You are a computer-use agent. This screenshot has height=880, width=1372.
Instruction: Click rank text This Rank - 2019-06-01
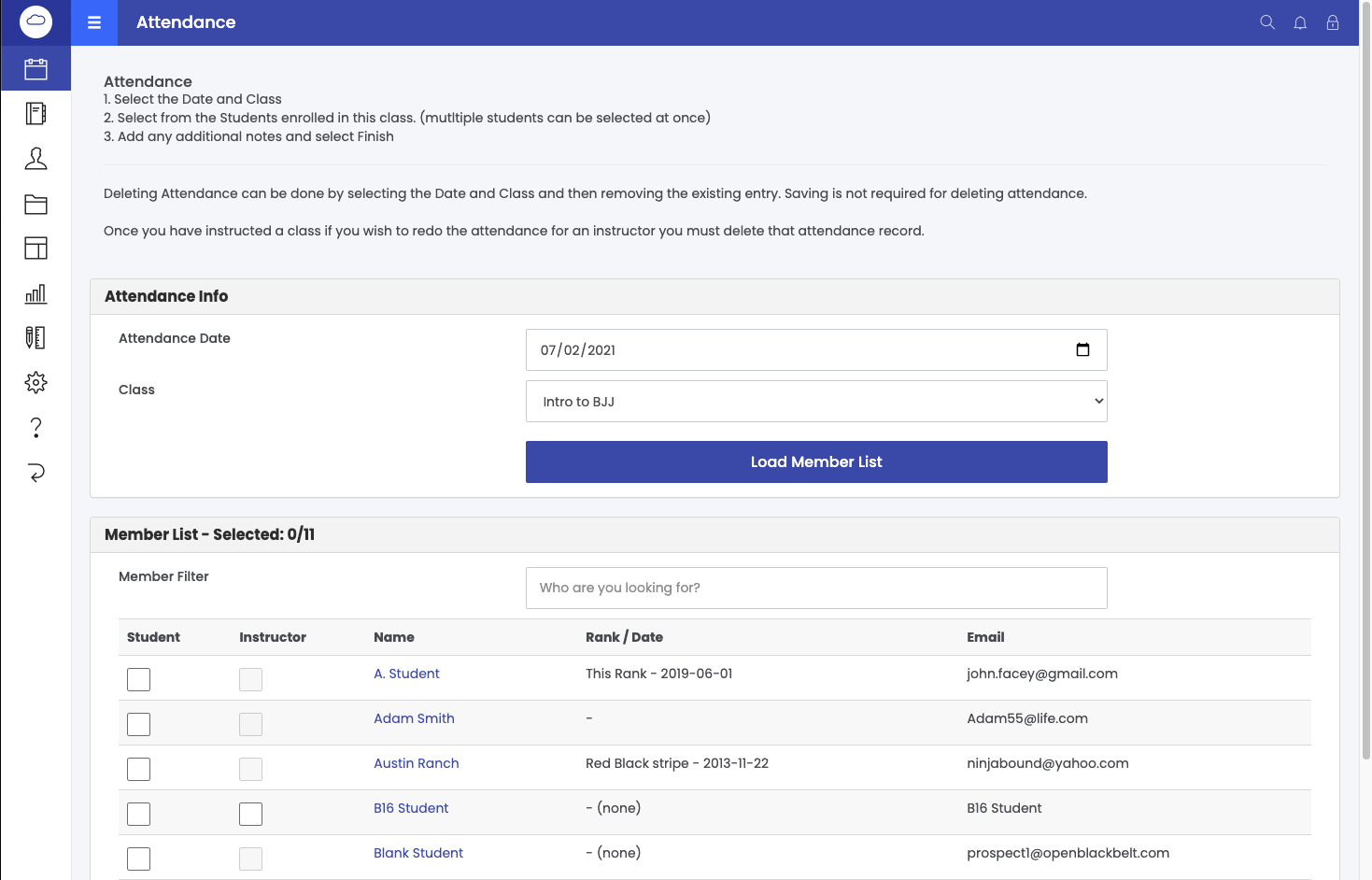[x=659, y=674]
